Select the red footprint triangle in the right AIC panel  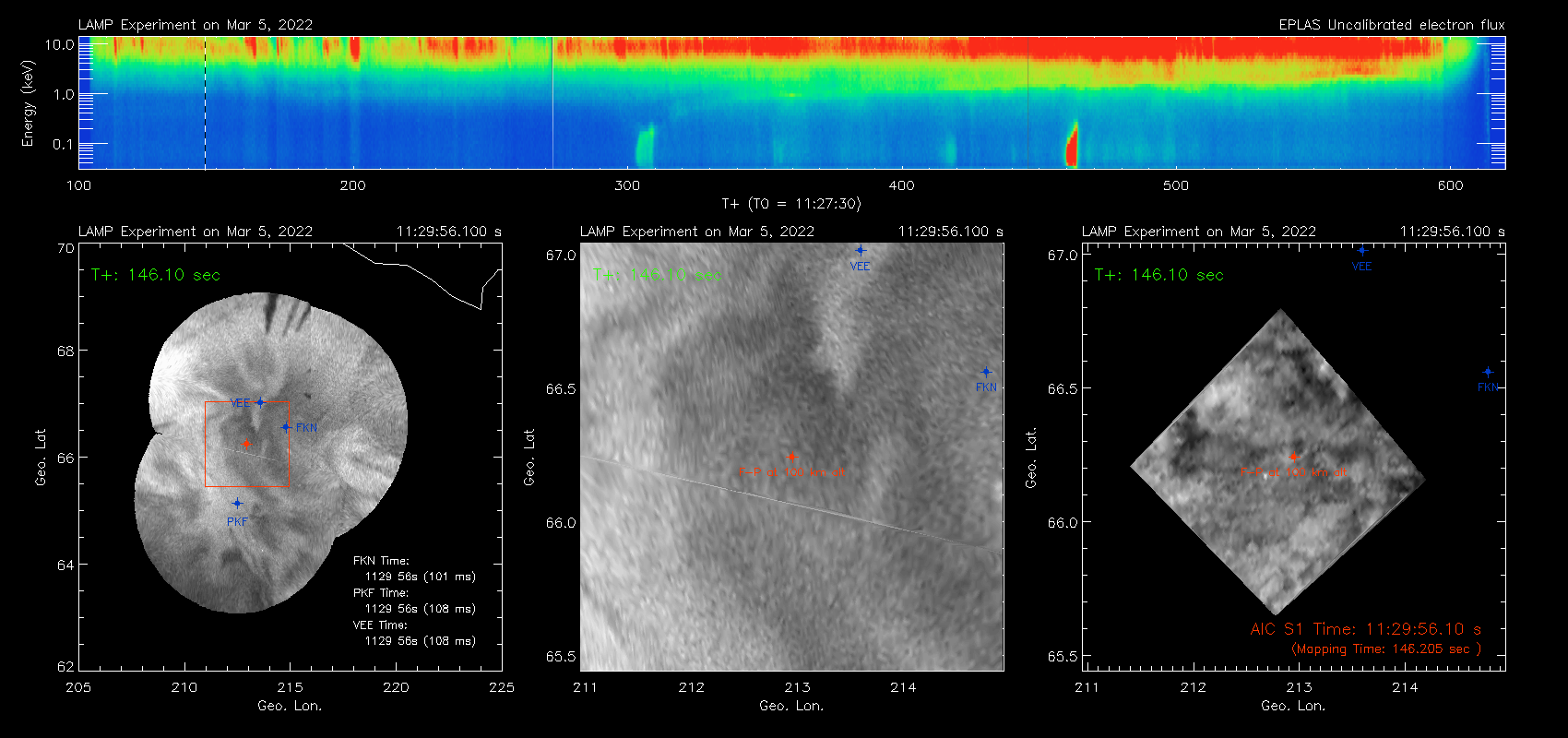point(1293,457)
